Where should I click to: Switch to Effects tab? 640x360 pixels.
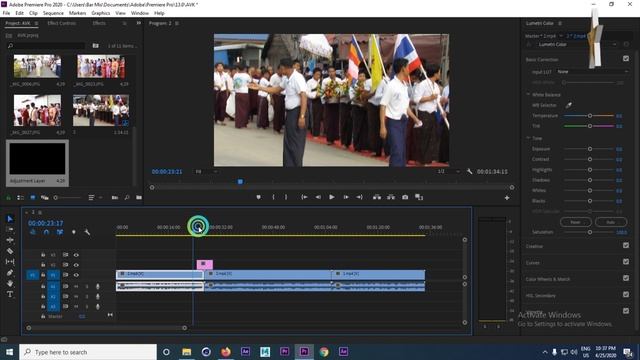click(x=99, y=23)
